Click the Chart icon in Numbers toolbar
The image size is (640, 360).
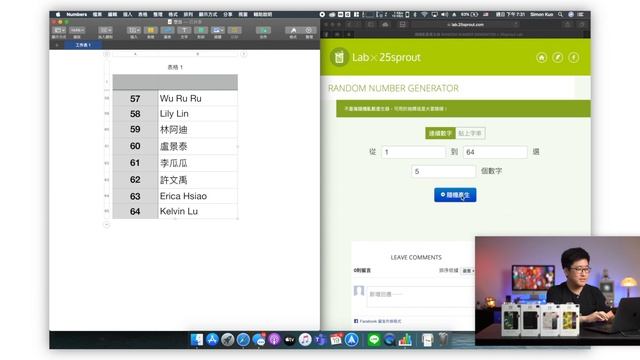click(x=167, y=30)
